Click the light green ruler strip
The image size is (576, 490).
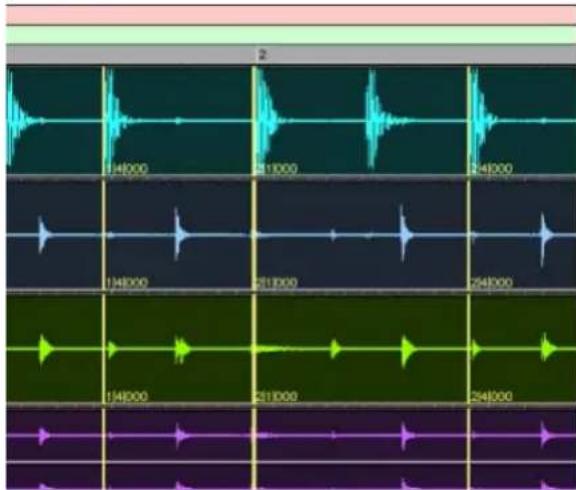[291, 35]
